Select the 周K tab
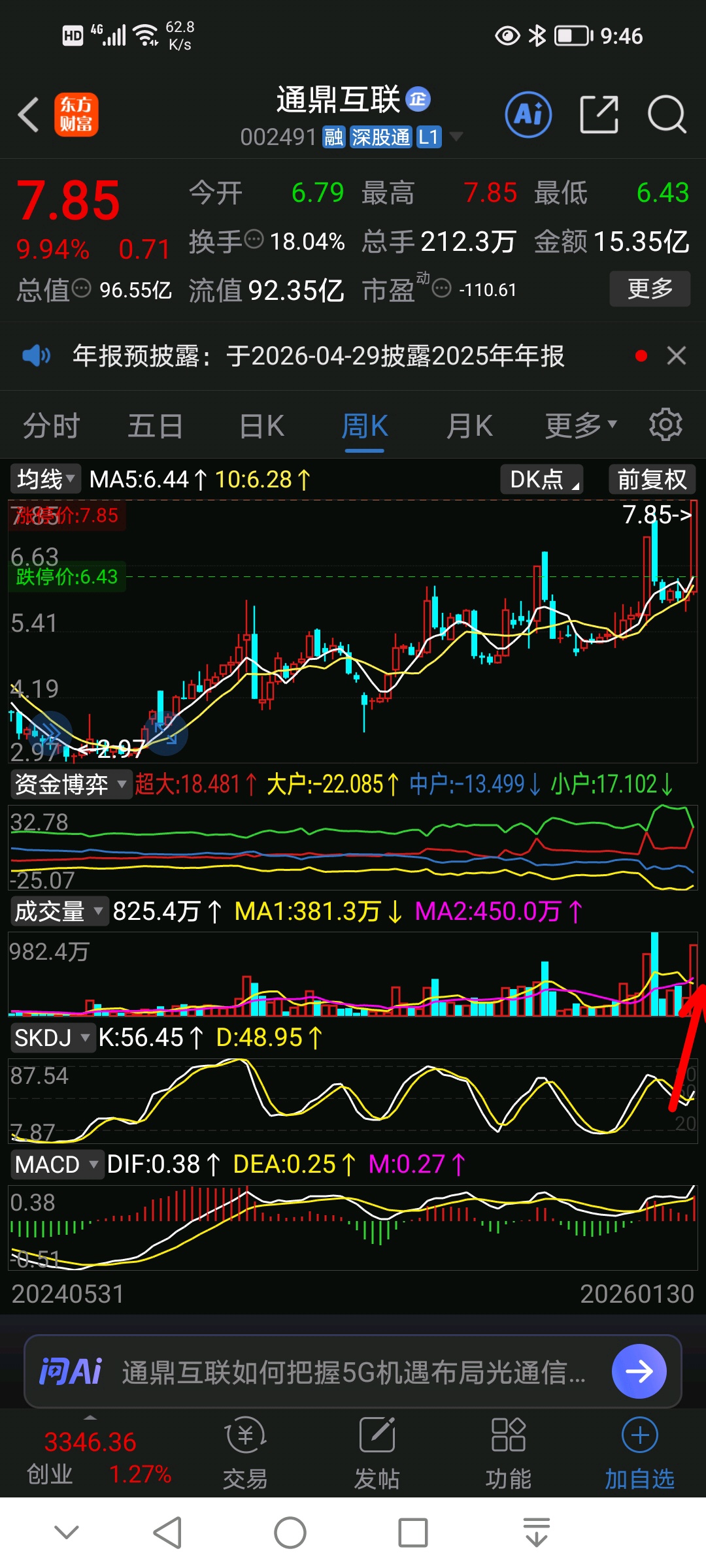Screen dimensions: 706x1568 365,426
